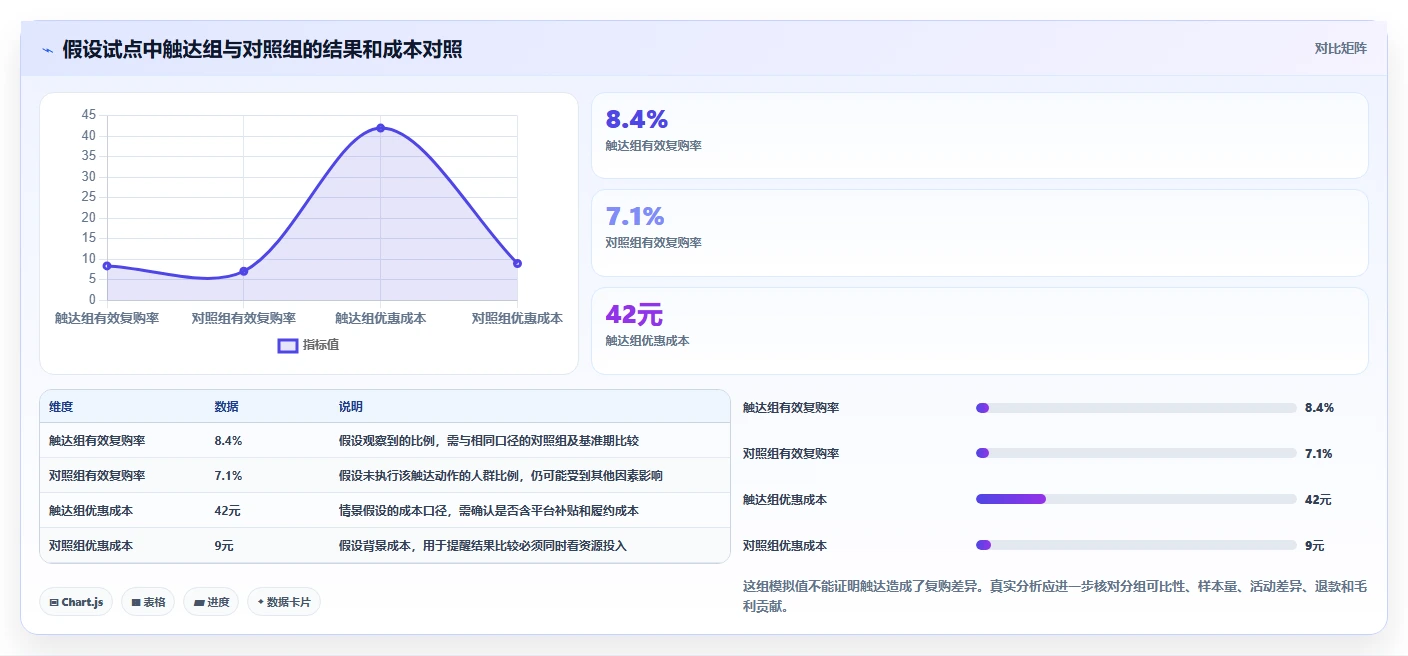Click the 触达组有效复购率 progress bar
The width and height of the screenshot is (1408, 656).
click(x=1136, y=408)
